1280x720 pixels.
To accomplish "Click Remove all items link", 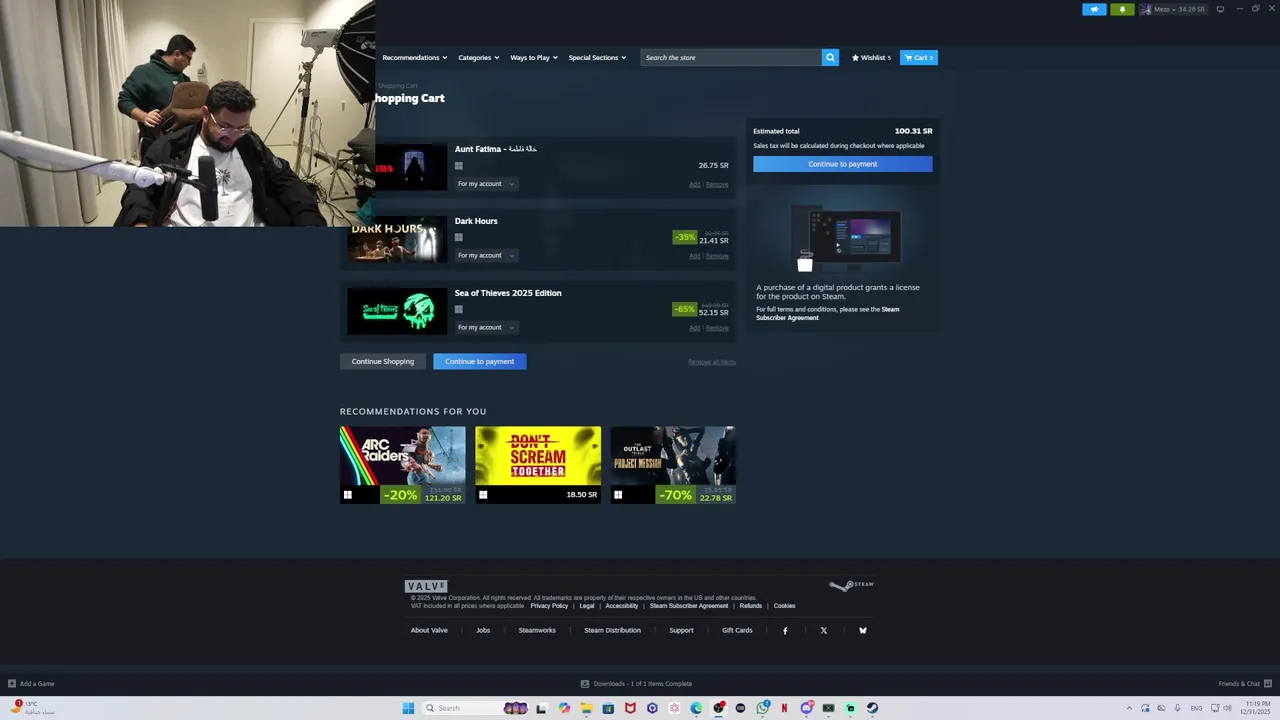I will click(711, 362).
